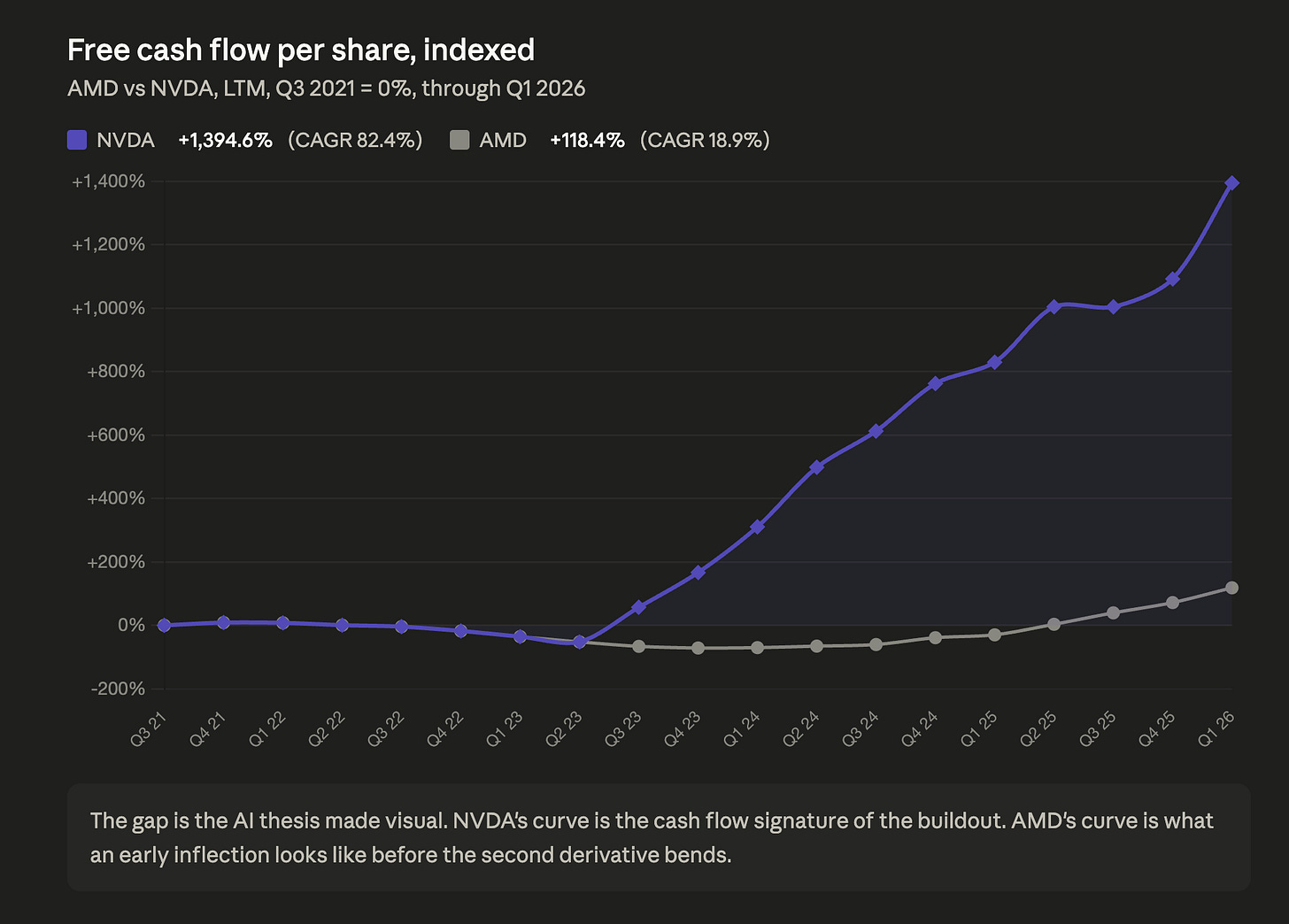The height and width of the screenshot is (924, 1289).
Task: Click the (CAGR 18.9%) text
Action: click(705, 140)
